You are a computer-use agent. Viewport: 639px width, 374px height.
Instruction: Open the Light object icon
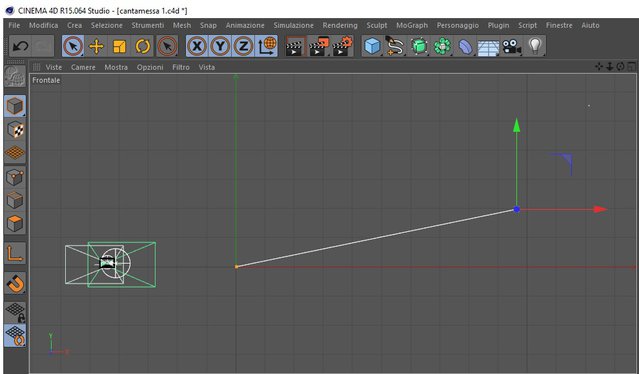(535, 46)
